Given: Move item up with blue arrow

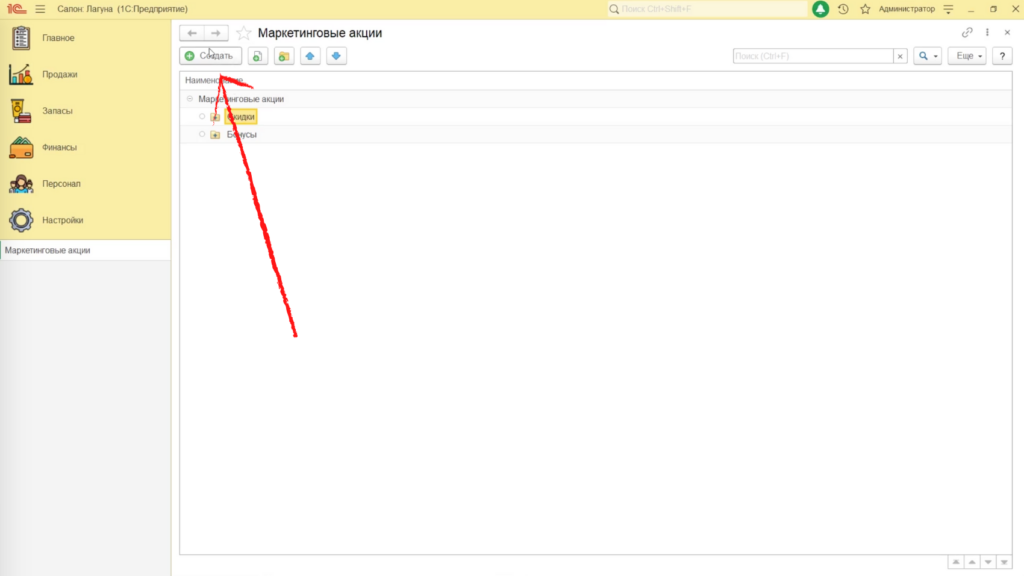Looking at the screenshot, I should coord(310,56).
